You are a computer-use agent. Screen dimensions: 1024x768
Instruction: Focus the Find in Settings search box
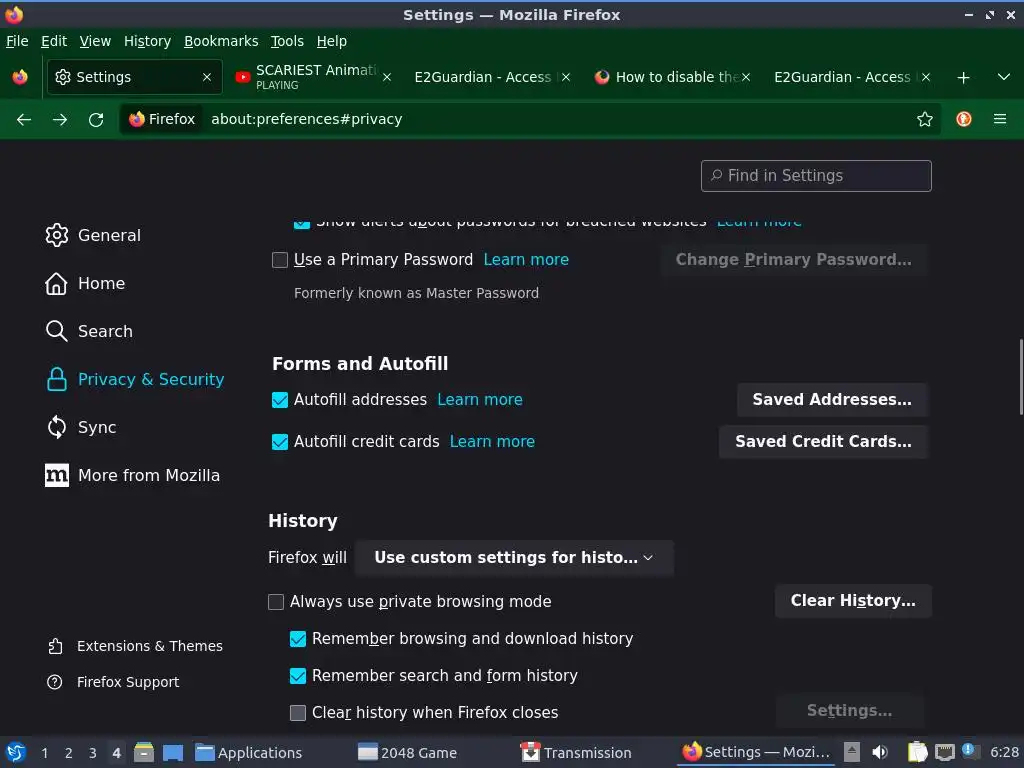(816, 176)
